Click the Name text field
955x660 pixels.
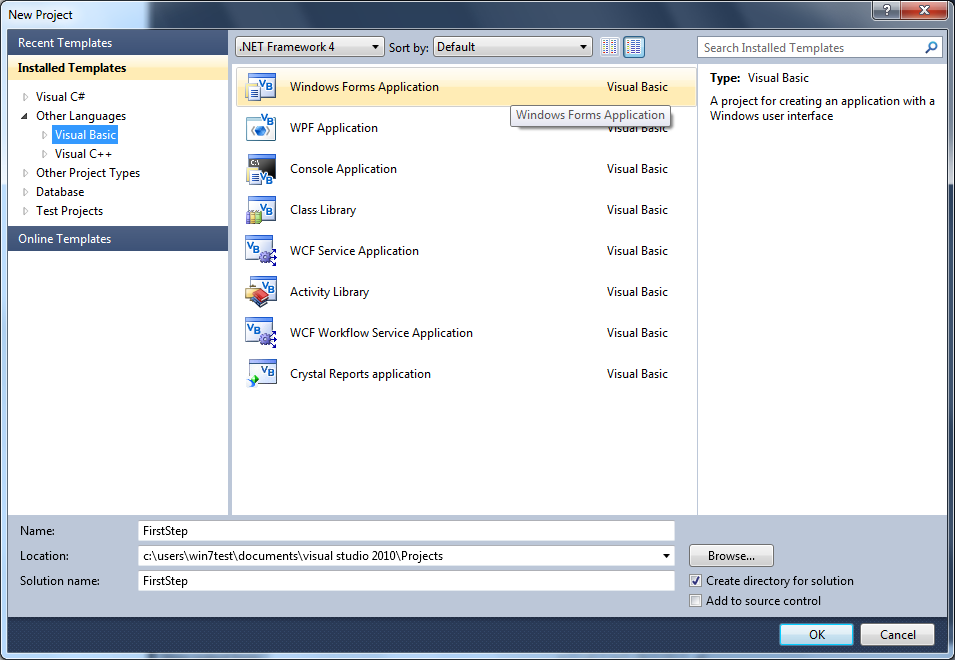click(x=406, y=531)
